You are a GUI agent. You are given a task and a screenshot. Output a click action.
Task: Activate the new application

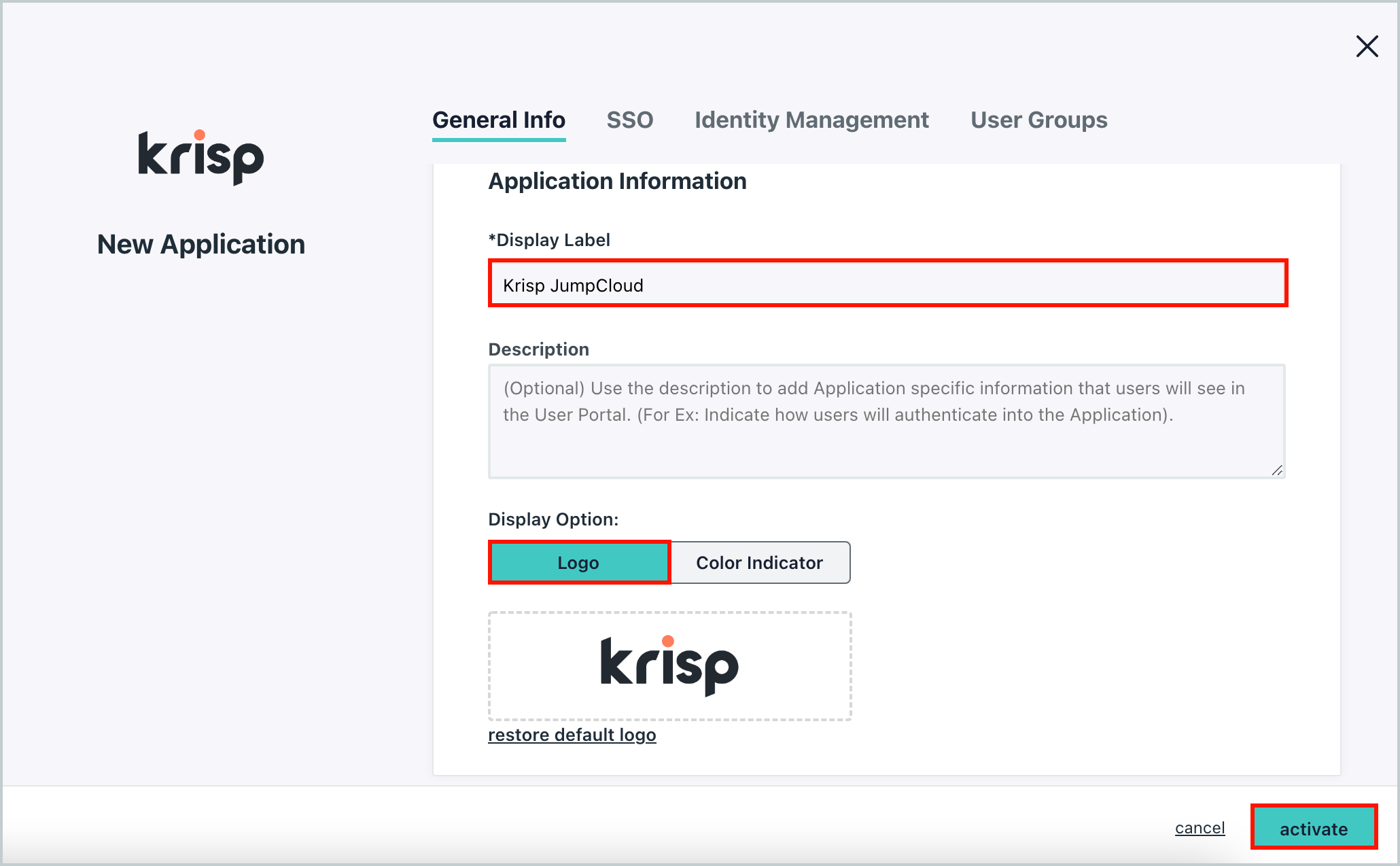tap(1314, 828)
